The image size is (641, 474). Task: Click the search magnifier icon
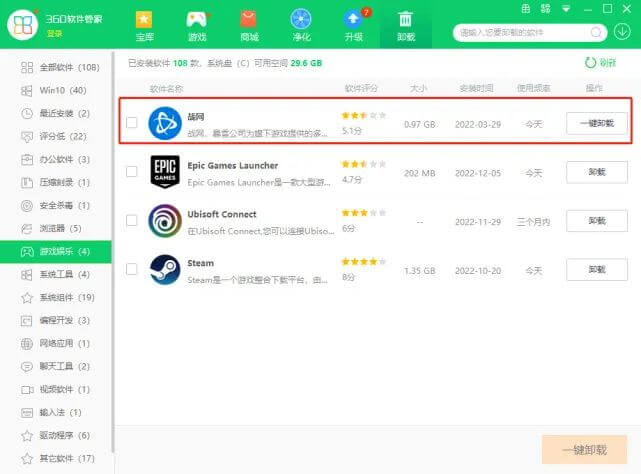click(x=596, y=32)
